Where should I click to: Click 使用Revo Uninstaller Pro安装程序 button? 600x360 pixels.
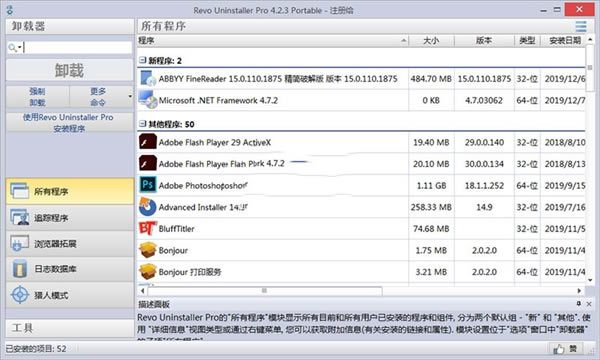[x=70, y=122]
